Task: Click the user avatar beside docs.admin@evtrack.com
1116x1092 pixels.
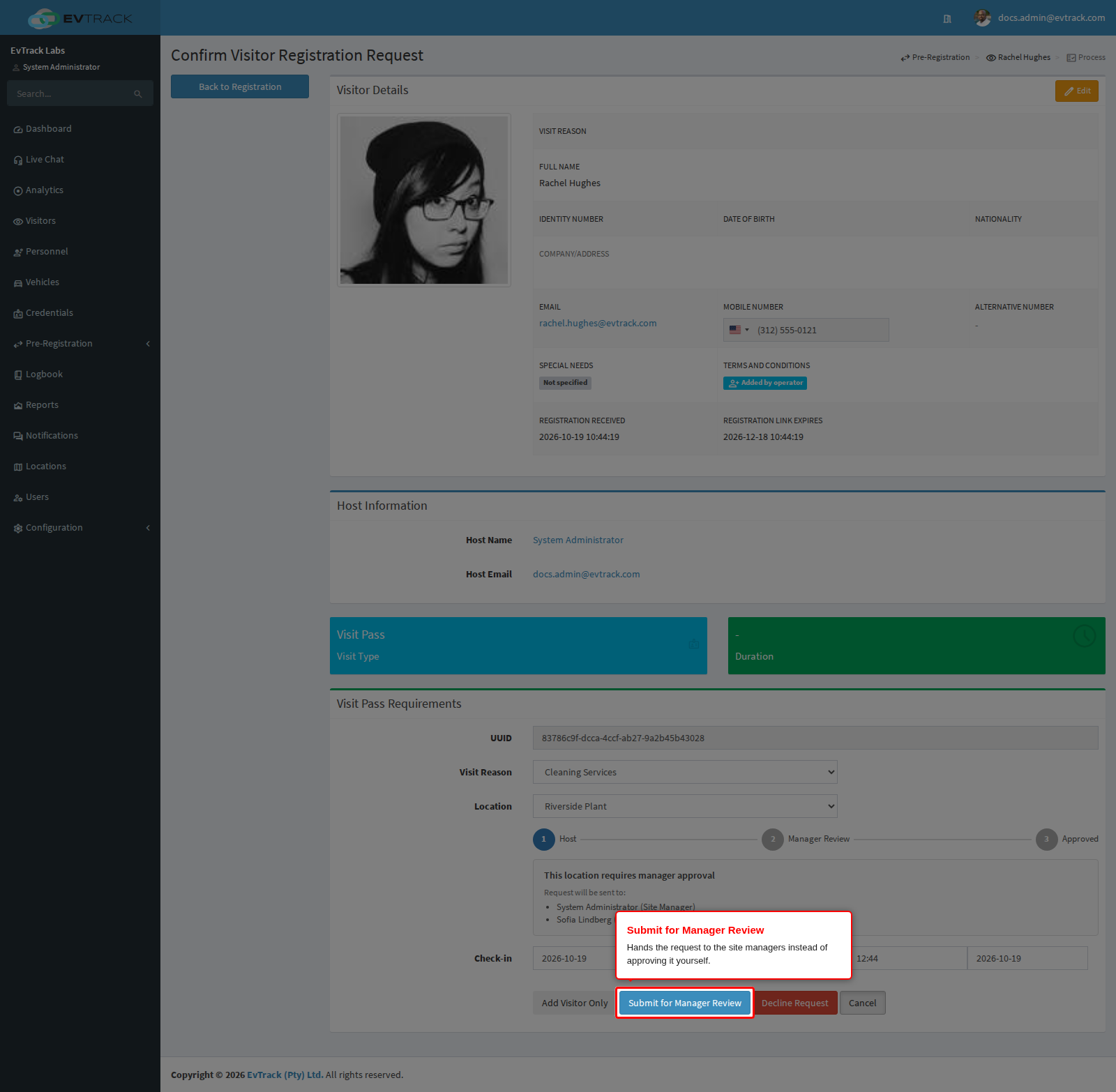Action: [983, 18]
